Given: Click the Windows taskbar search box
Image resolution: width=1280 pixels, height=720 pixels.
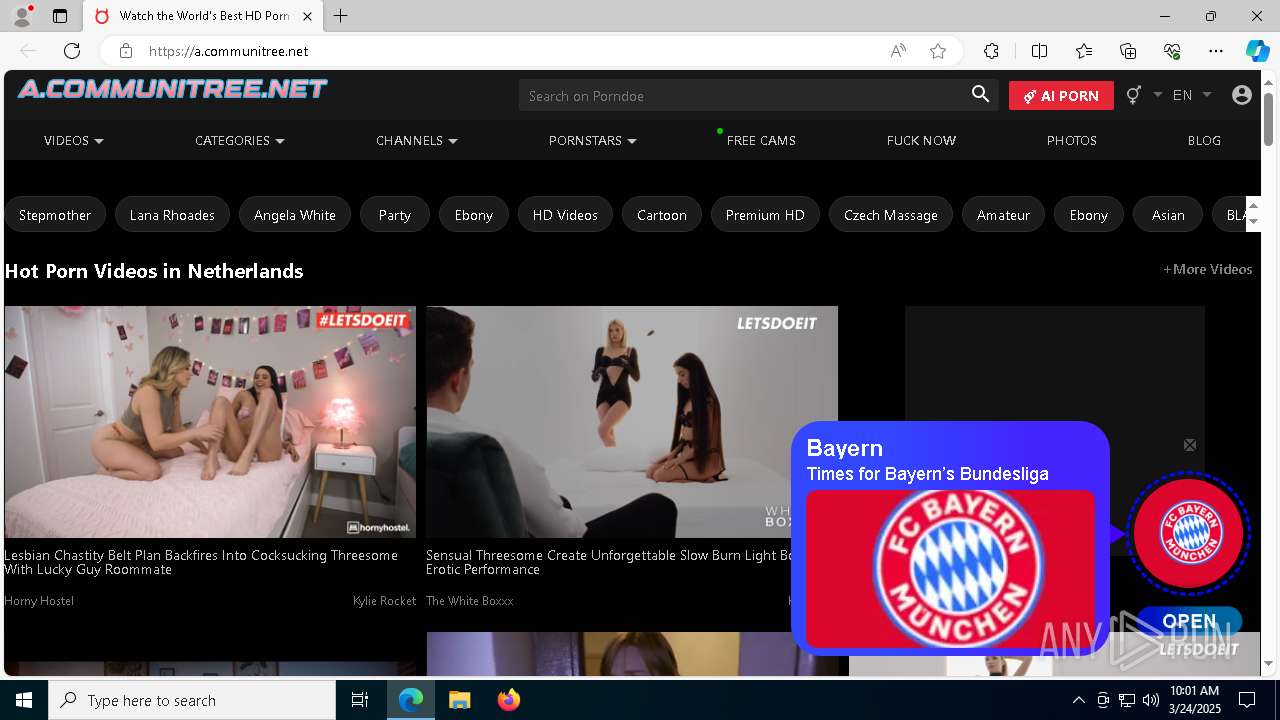Looking at the screenshot, I should click(x=192, y=700).
